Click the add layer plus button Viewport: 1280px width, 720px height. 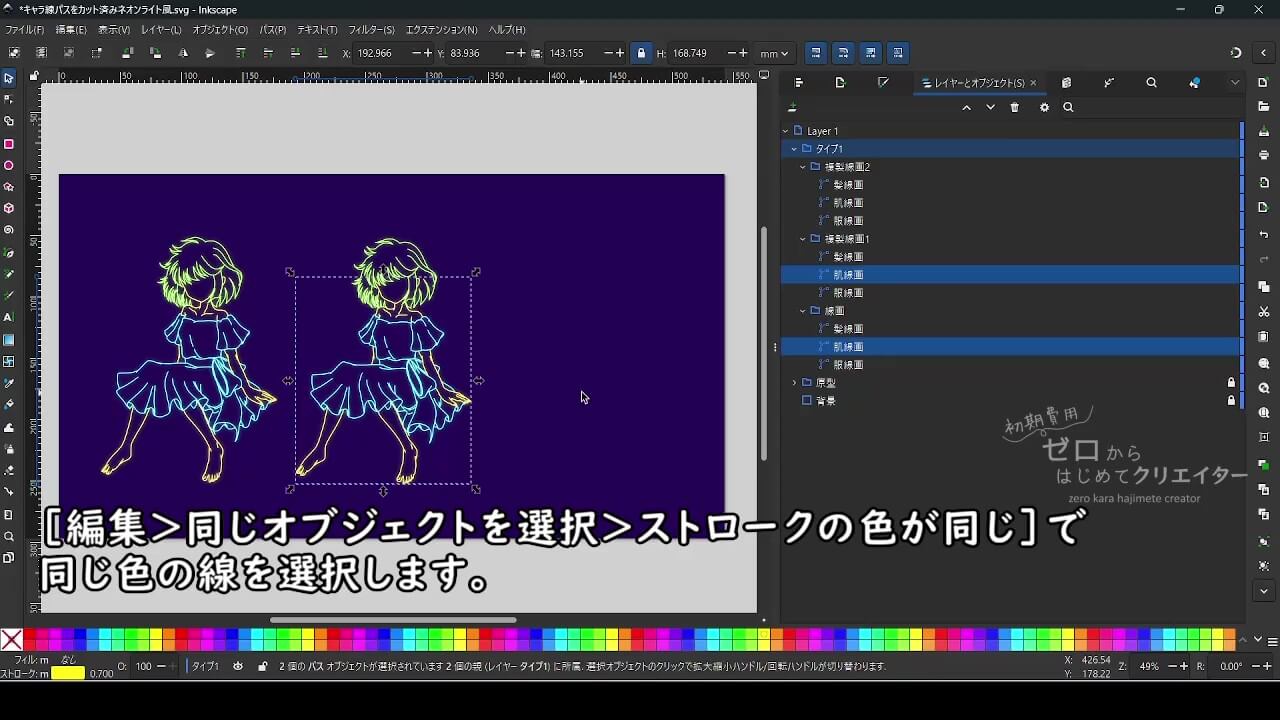(x=793, y=107)
